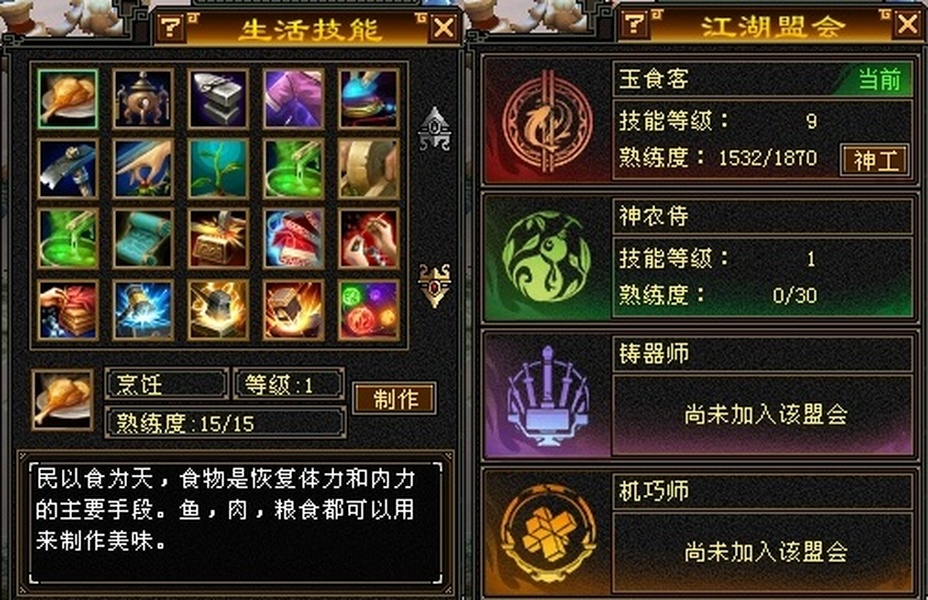Select the 玉食客 guild entry
Image resolution: width=928 pixels, height=600 pixels.
(700, 121)
